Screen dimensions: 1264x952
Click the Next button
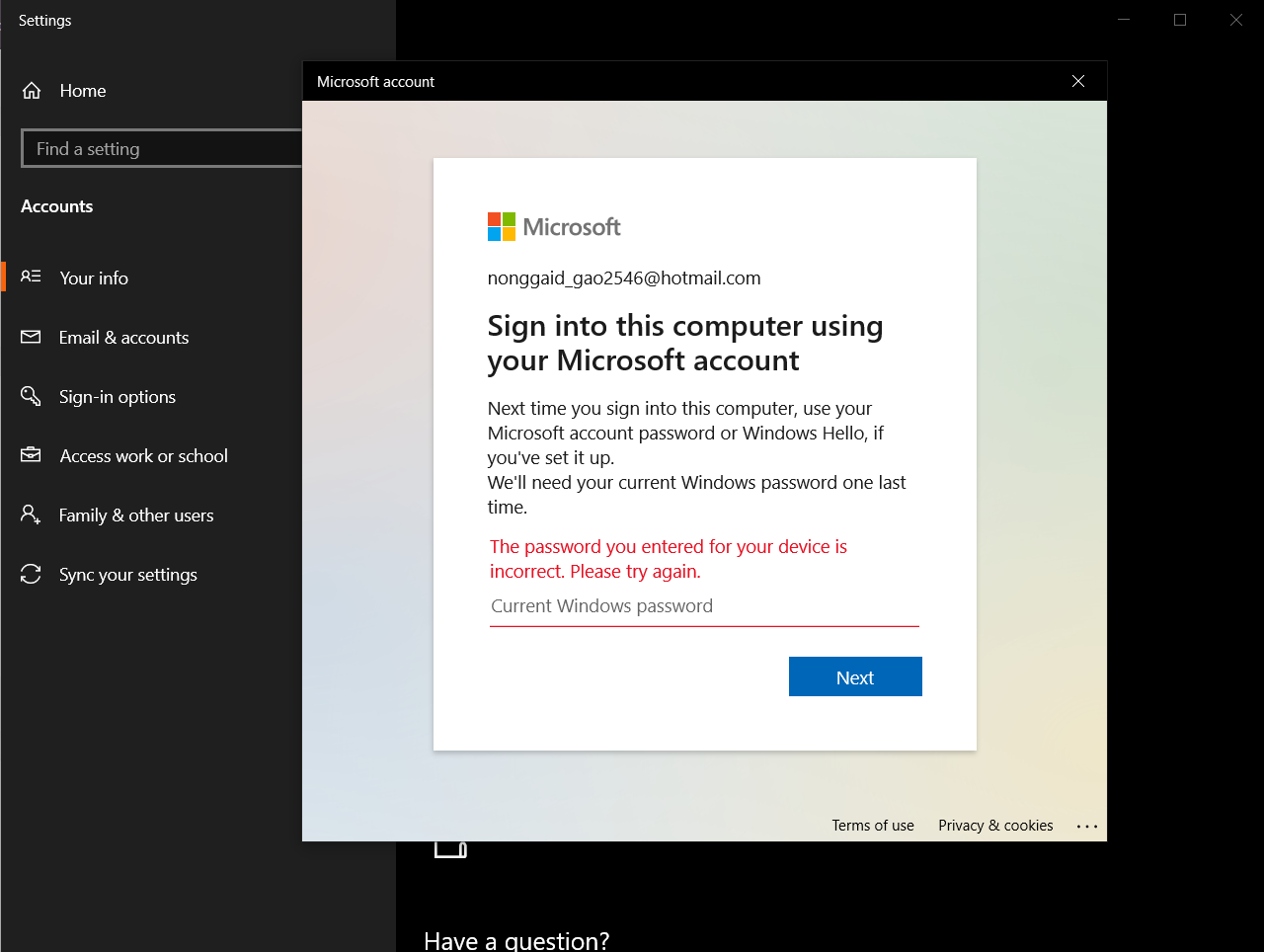(855, 676)
